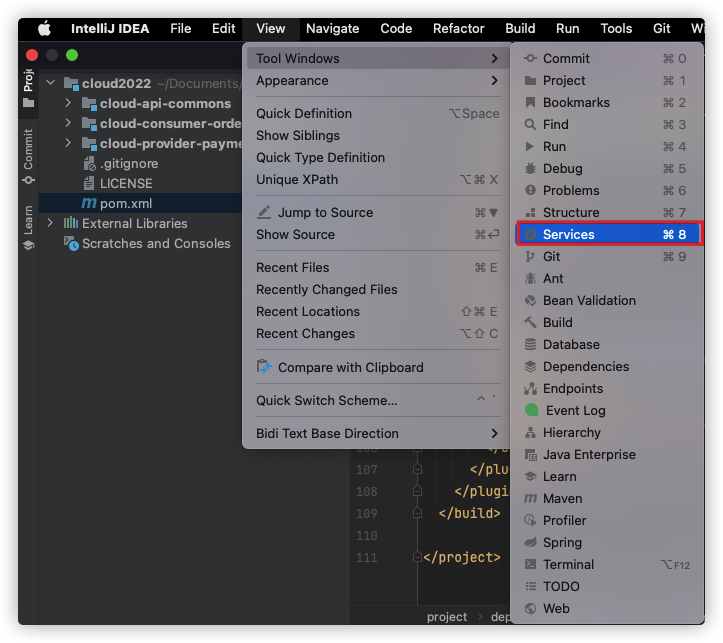The width and height of the screenshot is (723, 643).
Task: Open the Run menu in menu bar
Action: [568, 29]
